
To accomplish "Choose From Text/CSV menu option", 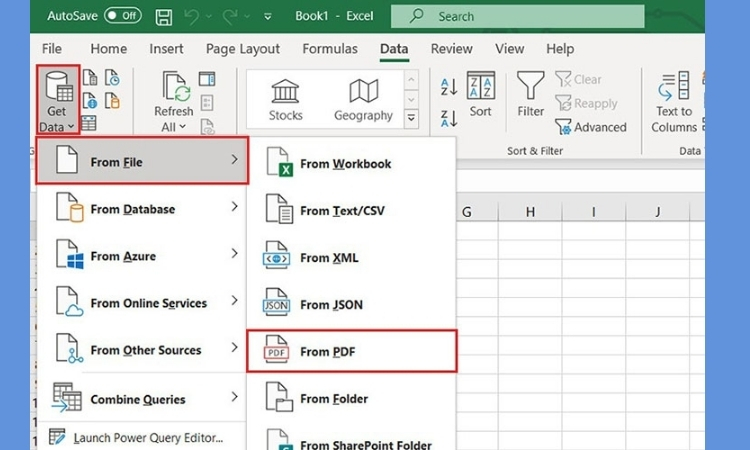I will tap(352, 210).
